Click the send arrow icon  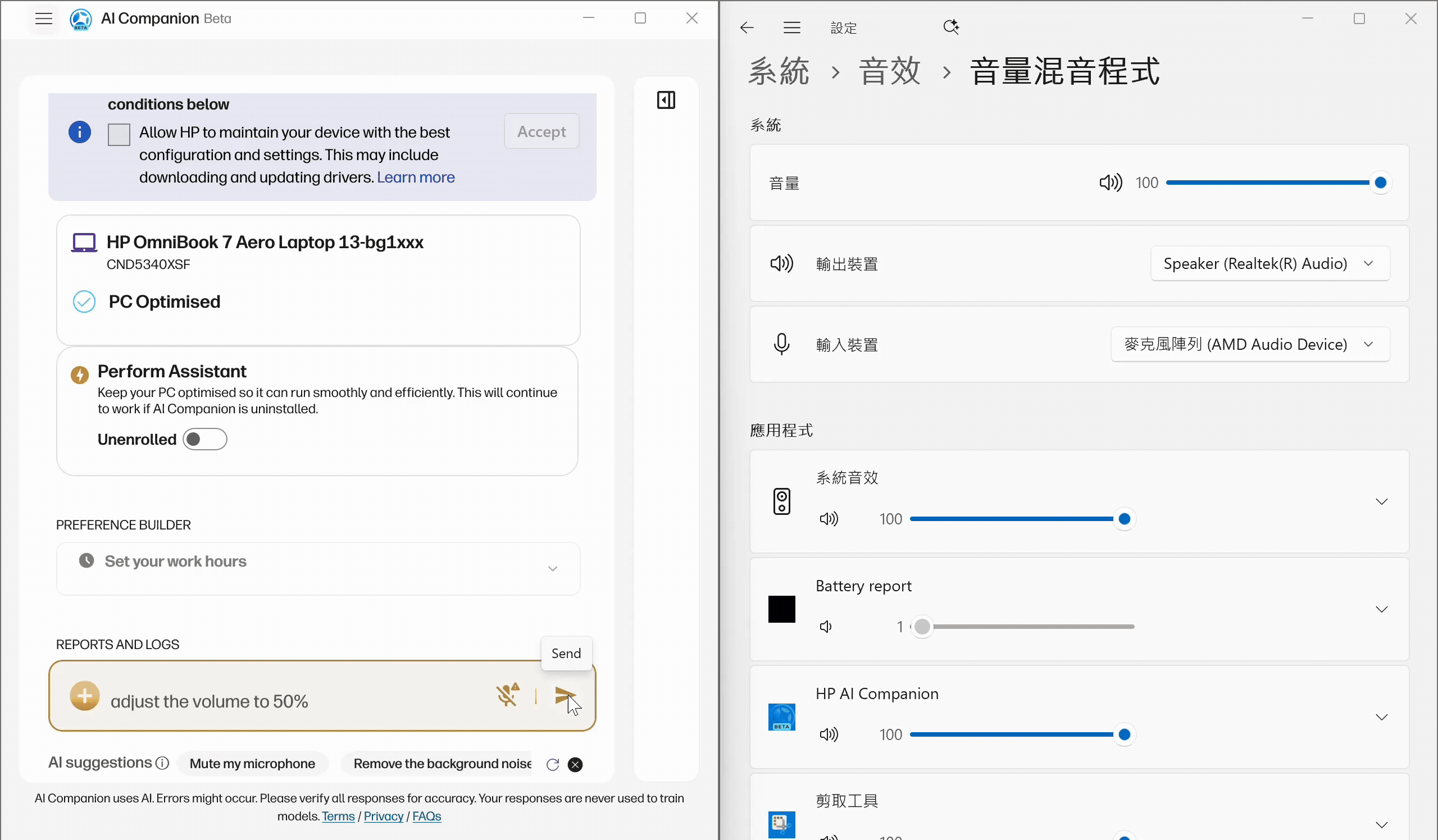click(564, 696)
